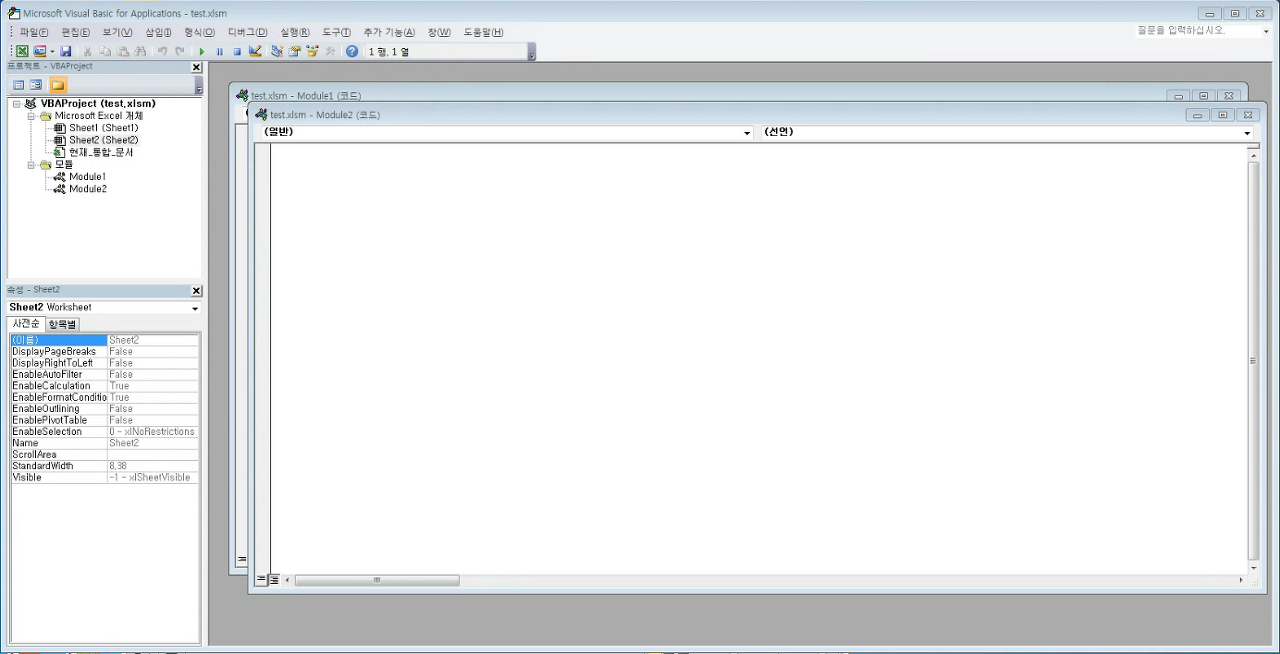Switch to Full Module View at code window bottom
The height and width of the screenshot is (654, 1280).
click(x=274, y=579)
